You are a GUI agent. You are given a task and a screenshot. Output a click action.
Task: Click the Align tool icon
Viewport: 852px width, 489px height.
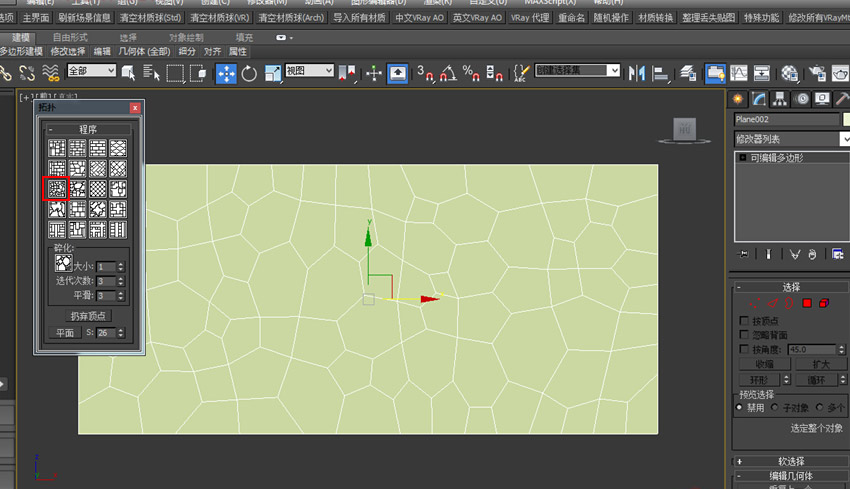click(x=660, y=73)
